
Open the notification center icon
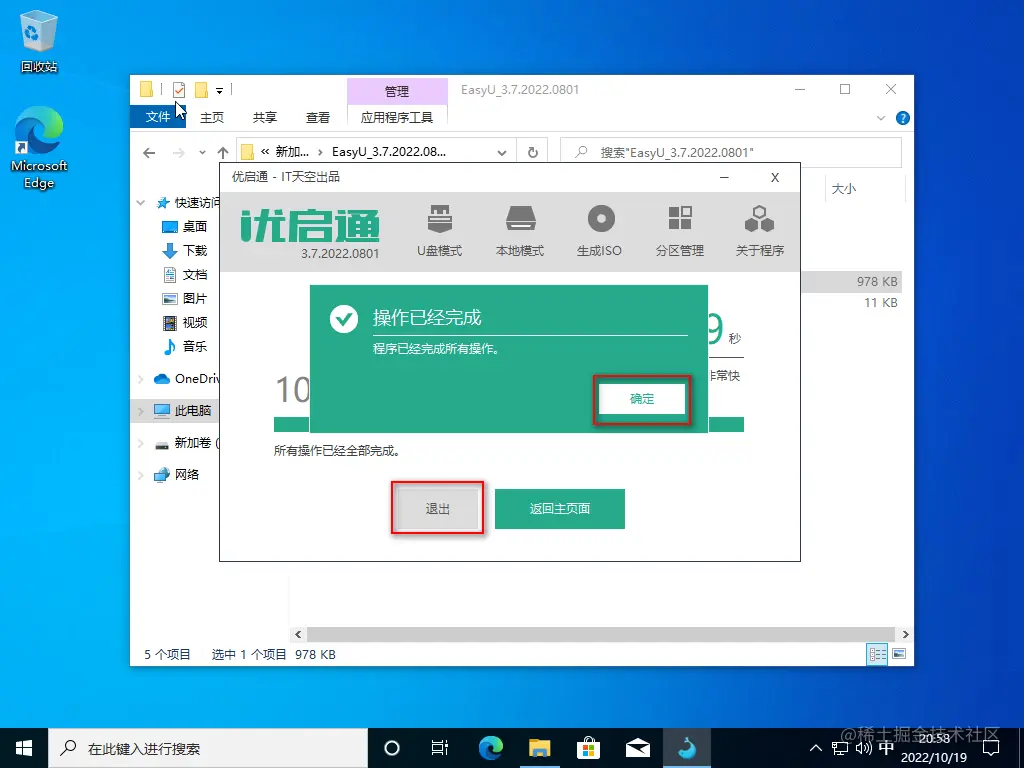pos(991,748)
